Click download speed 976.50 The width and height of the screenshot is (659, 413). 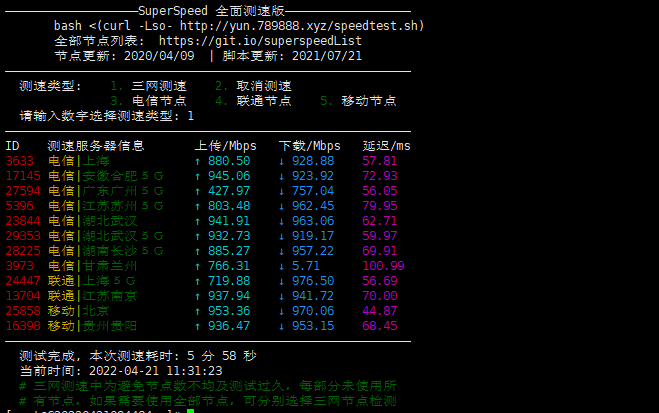pyautogui.click(x=313, y=281)
